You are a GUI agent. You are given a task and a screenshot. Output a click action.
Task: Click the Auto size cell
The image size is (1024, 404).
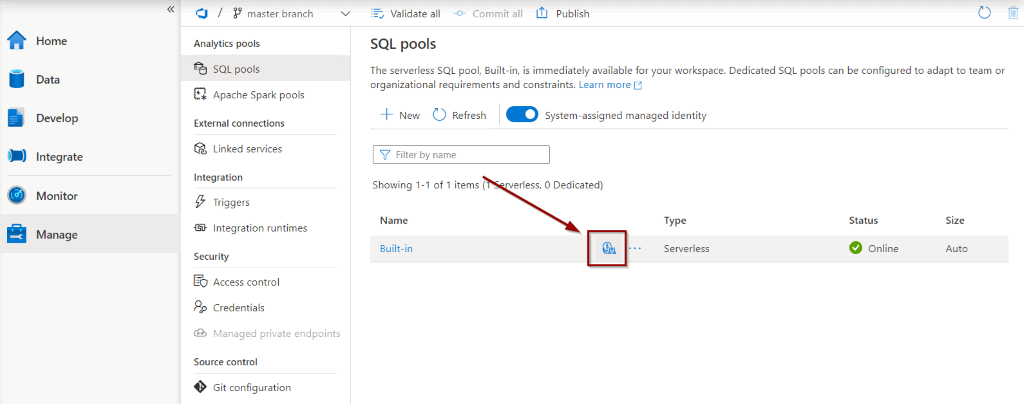tap(957, 249)
